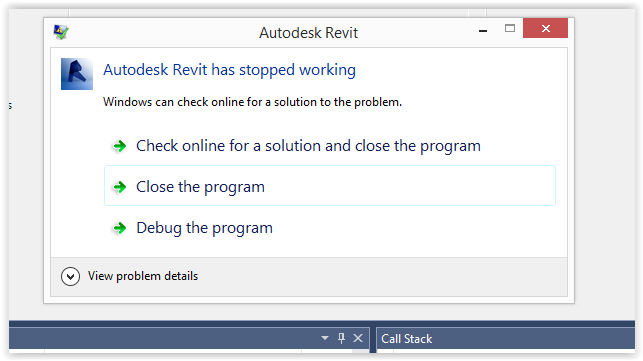643x361 pixels.
Task: Minimize the Autodesk Revit error dialog
Action: click(x=483, y=30)
